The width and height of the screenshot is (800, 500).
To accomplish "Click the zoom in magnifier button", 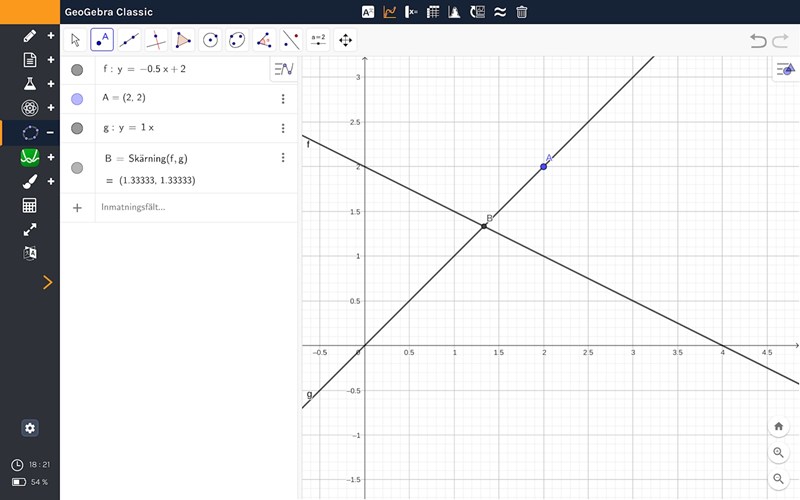I will point(779,453).
